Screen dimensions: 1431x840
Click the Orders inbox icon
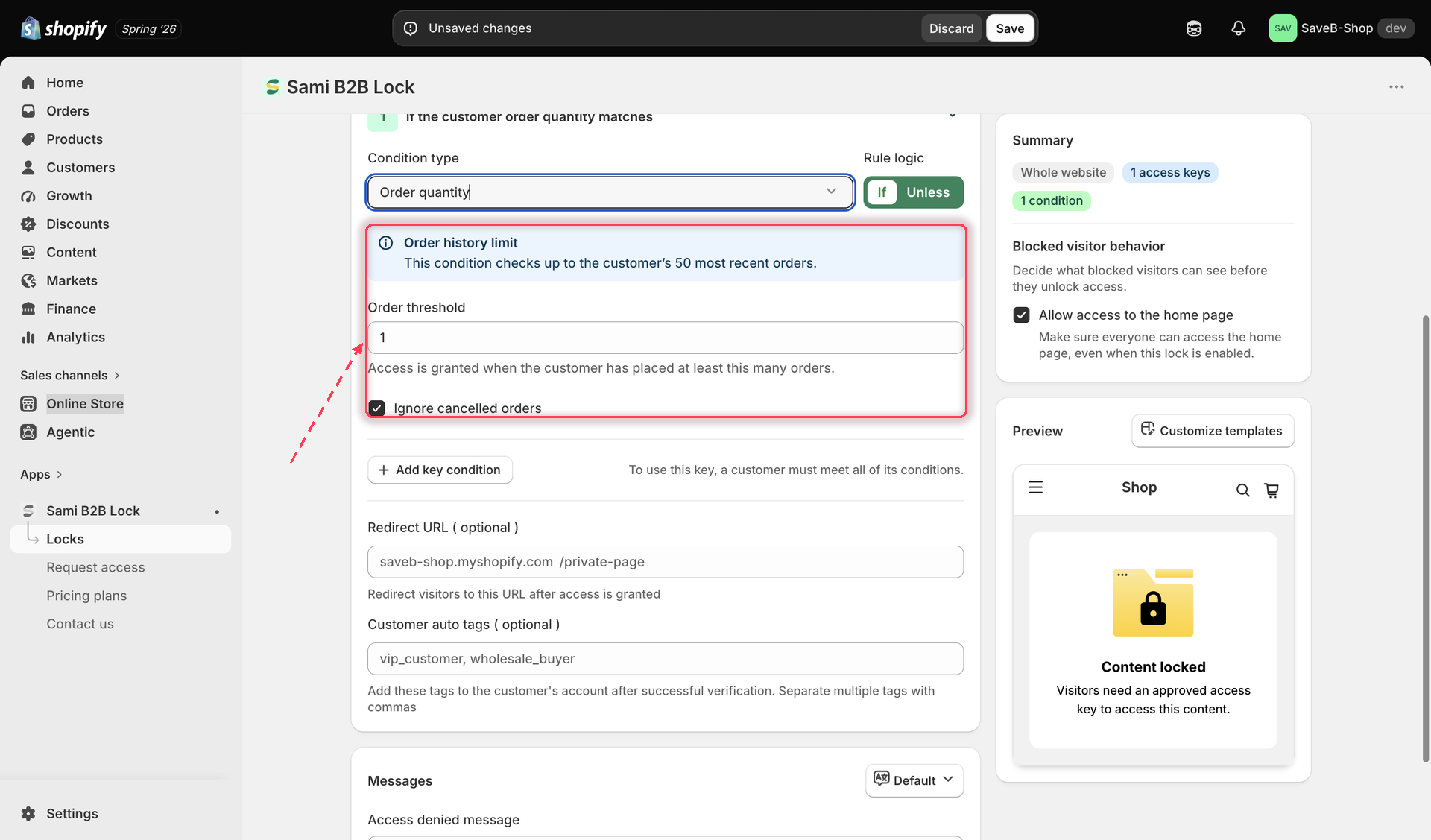click(x=28, y=111)
